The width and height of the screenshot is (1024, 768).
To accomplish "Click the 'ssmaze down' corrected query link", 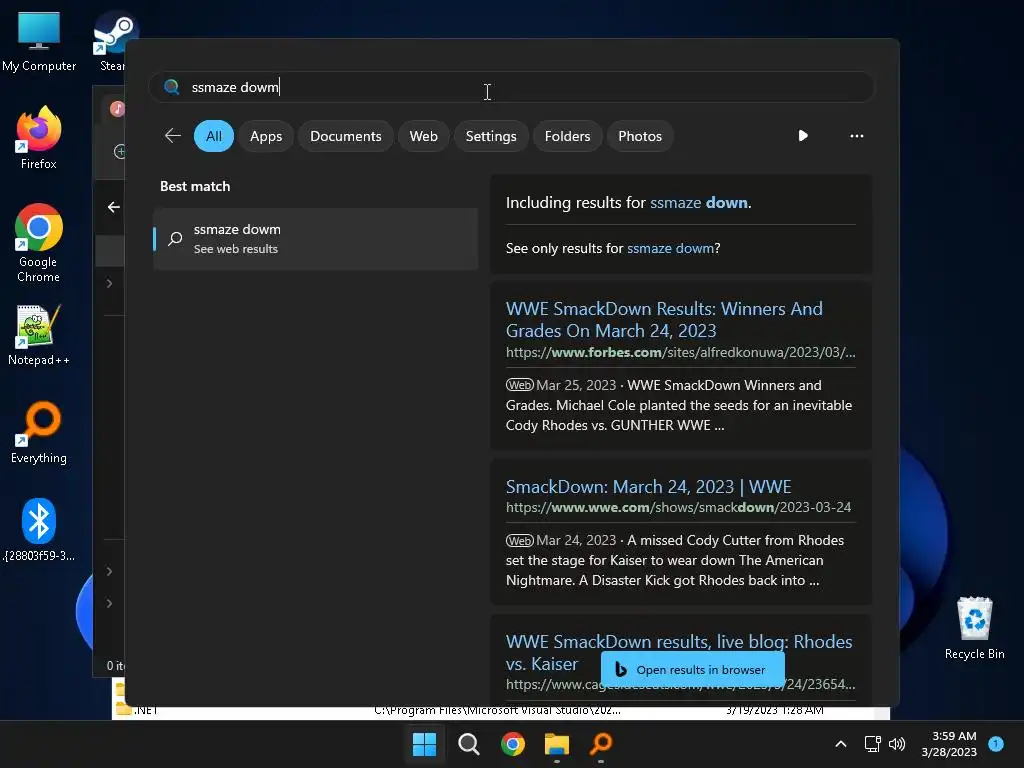I will (x=699, y=202).
